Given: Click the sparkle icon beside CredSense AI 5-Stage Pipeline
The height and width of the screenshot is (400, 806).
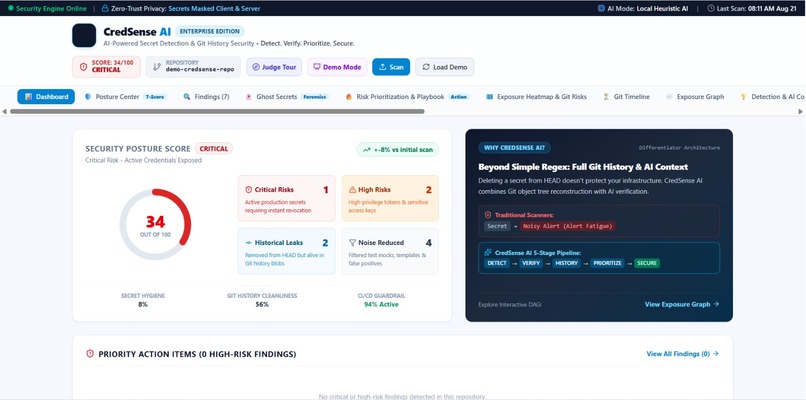Looking at the screenshot, I should point(488,252).
